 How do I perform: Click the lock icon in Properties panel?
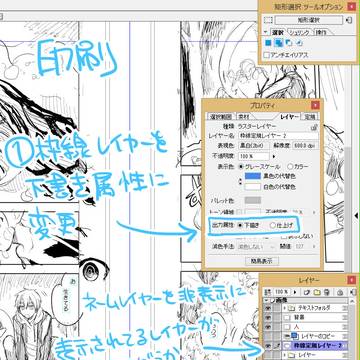click(313, 127)
